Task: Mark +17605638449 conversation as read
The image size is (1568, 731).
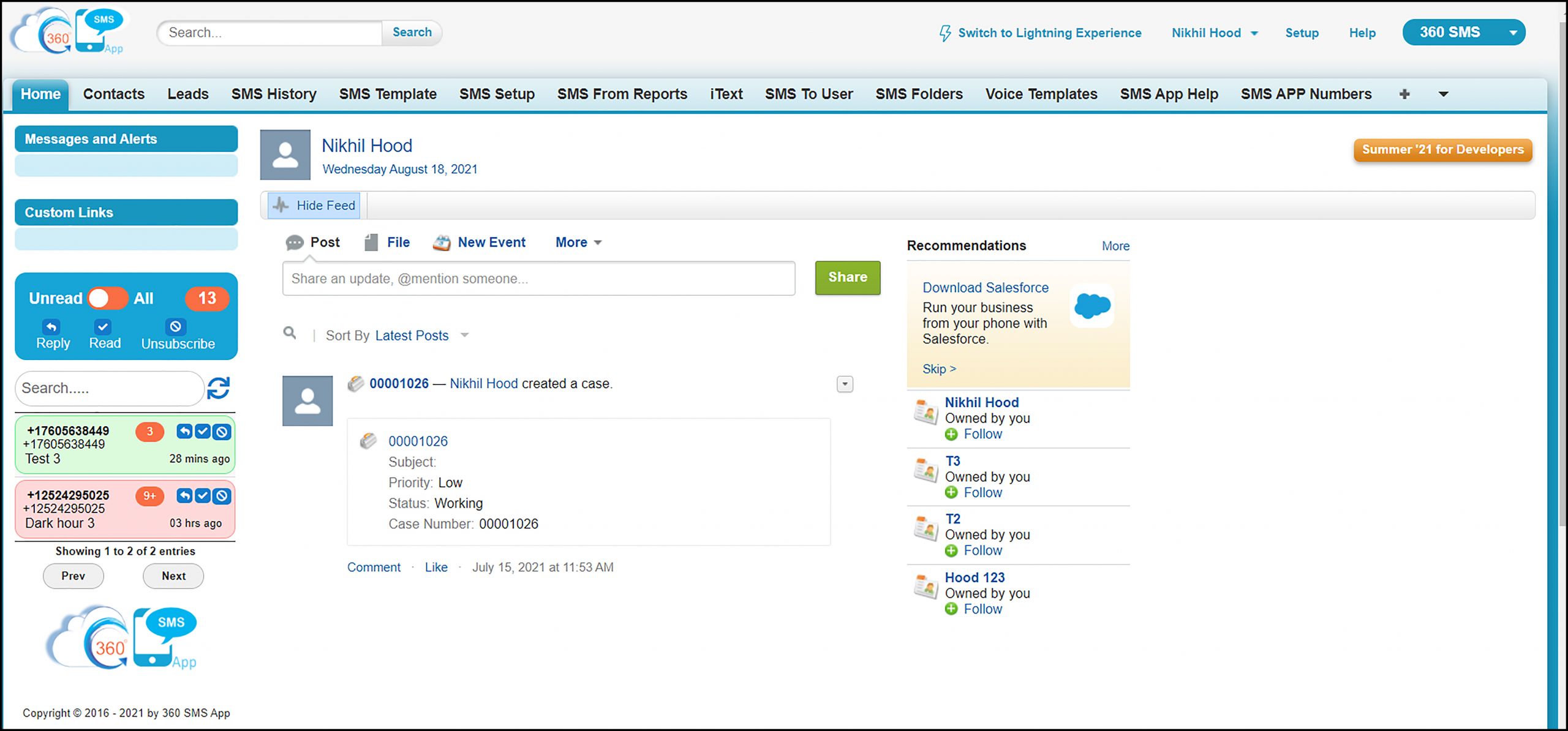Action: (203, 431)
